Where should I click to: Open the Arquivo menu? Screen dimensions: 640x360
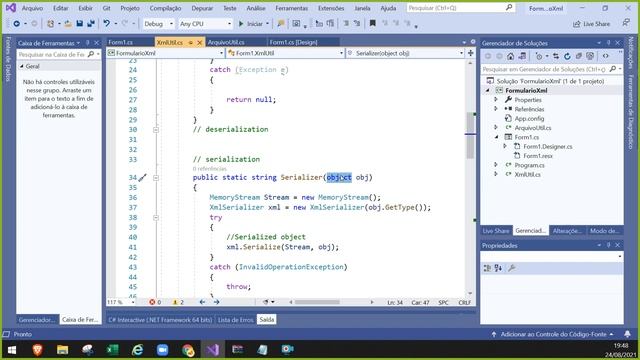point(32,8)
